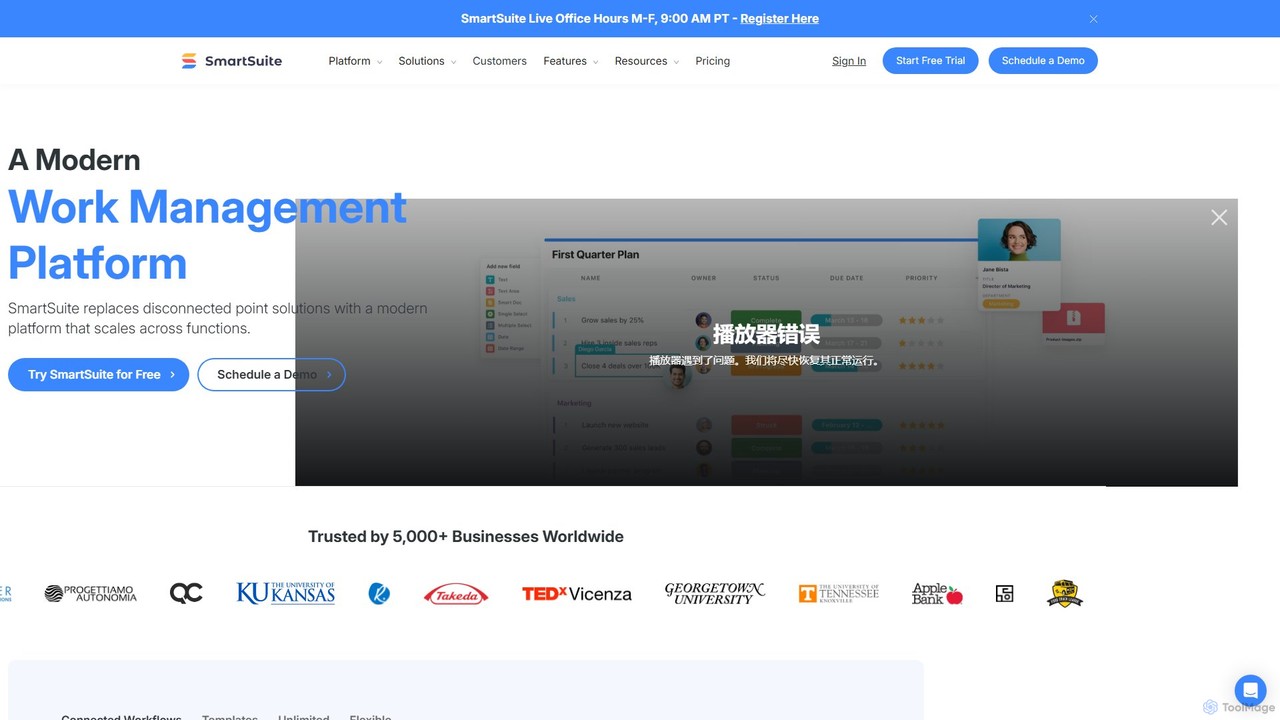Expand the Platform menu
The width and height of the screenshot is (1280, 720).
point(355,61)
